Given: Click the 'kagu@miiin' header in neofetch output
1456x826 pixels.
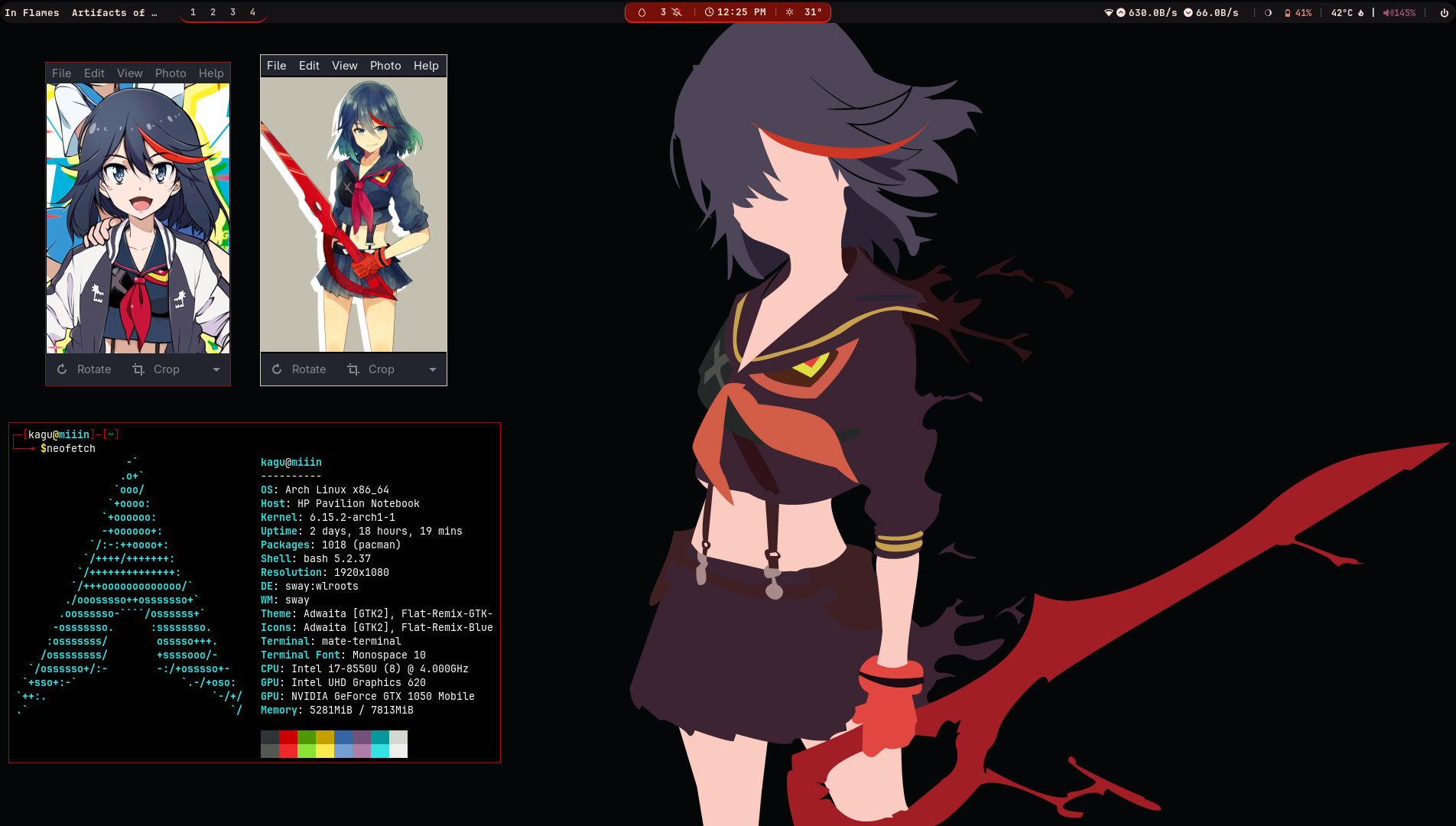Looking at the screenshot, I should (291, 463).
